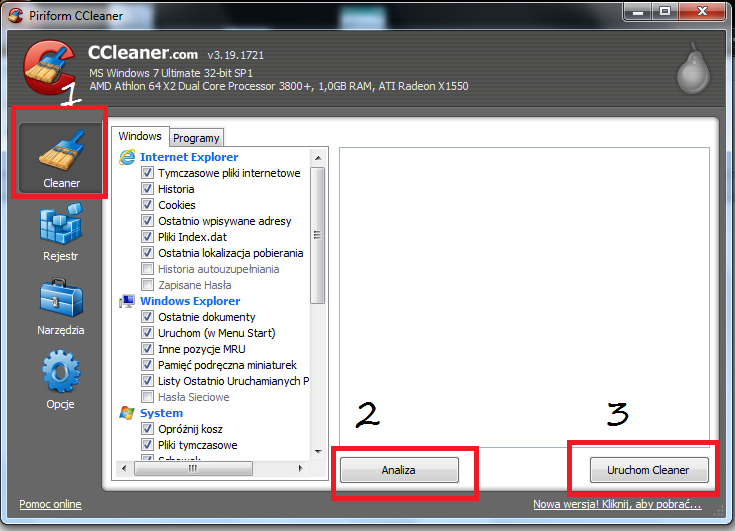Click list scroll down arrow

pos(318,452)
